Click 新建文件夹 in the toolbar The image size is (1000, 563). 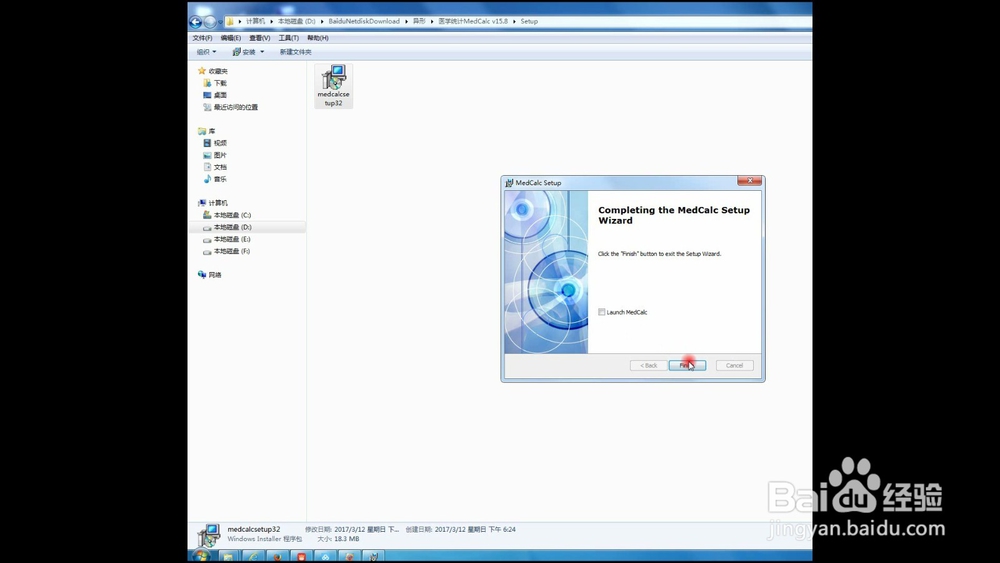tap(295, 52)
